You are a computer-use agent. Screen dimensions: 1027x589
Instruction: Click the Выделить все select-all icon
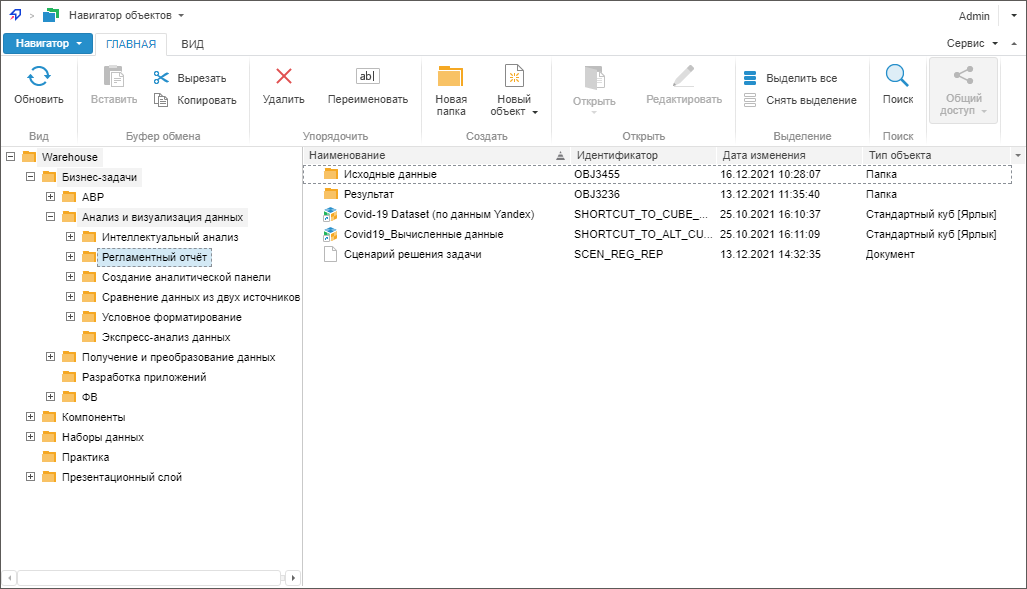750,78
